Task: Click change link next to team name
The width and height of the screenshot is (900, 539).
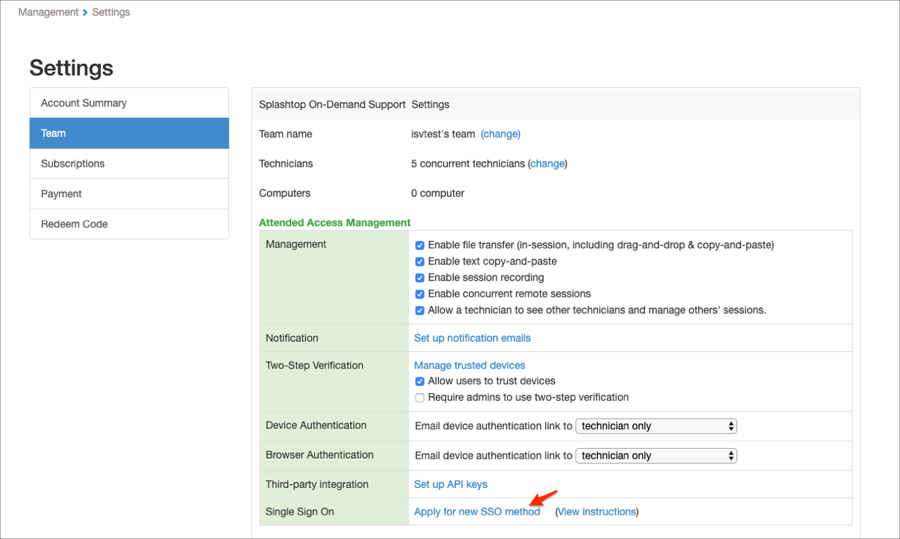Action: click(500, 134)
